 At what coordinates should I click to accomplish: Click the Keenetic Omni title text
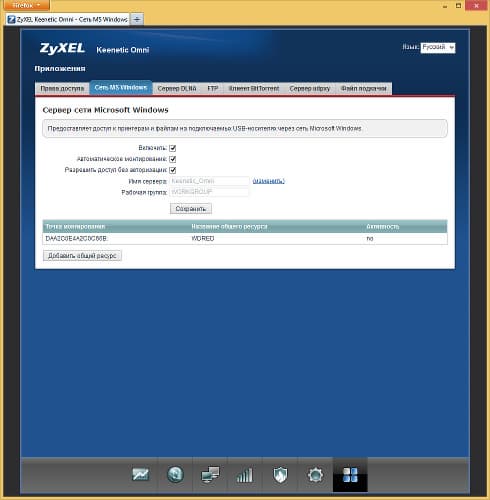click(123, 50)
